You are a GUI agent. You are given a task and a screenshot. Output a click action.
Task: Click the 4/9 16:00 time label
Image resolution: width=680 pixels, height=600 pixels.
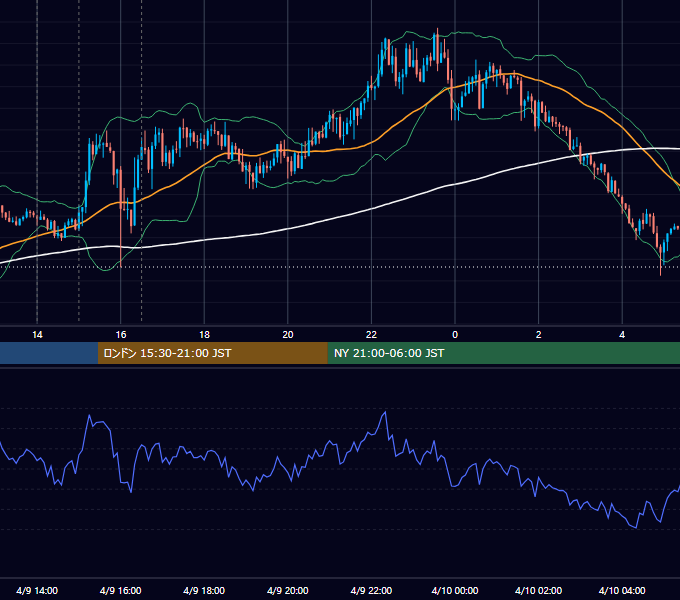coord(121,590)
